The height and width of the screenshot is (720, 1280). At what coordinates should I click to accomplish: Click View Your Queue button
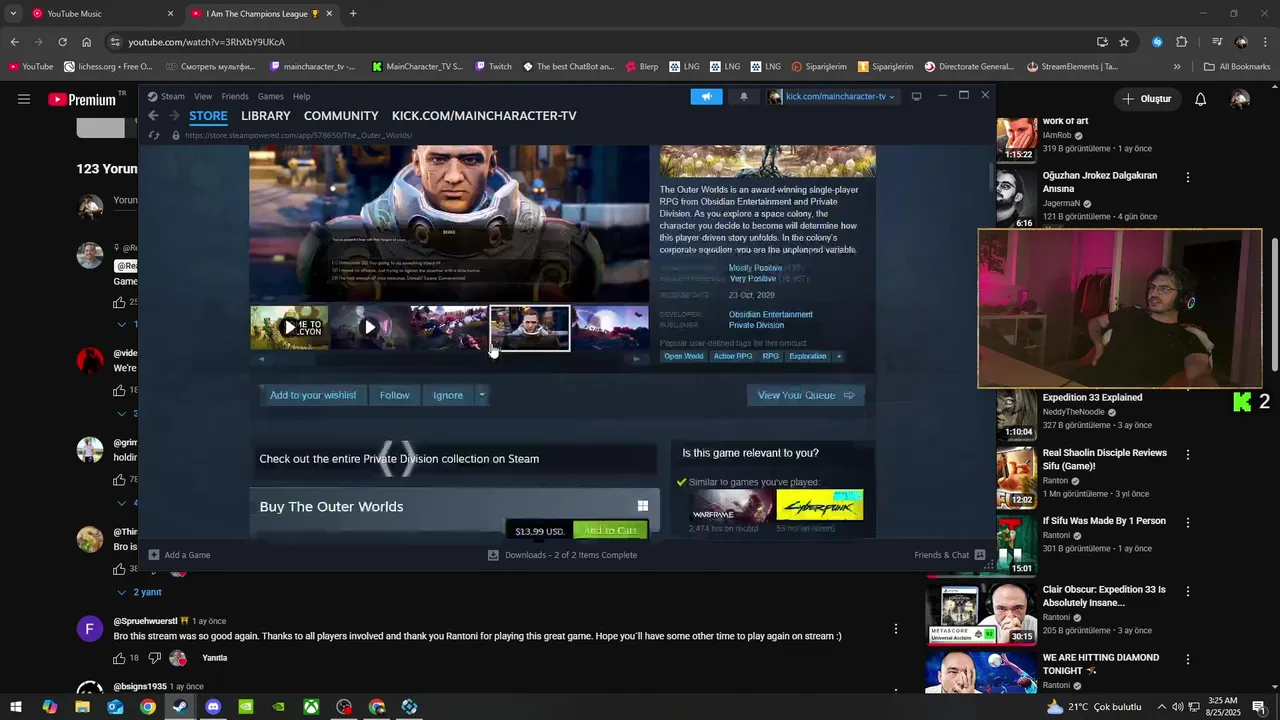(x=806, y=395)
